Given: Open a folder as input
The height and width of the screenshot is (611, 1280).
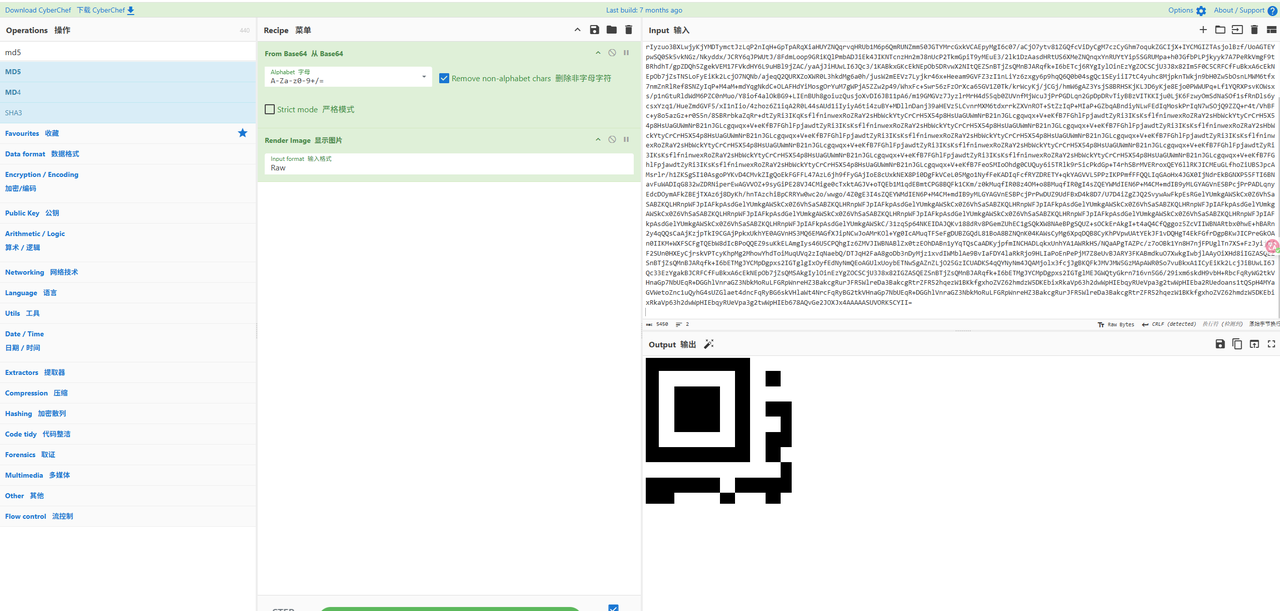Looking at the screenshot, I should coord(1220,30).
